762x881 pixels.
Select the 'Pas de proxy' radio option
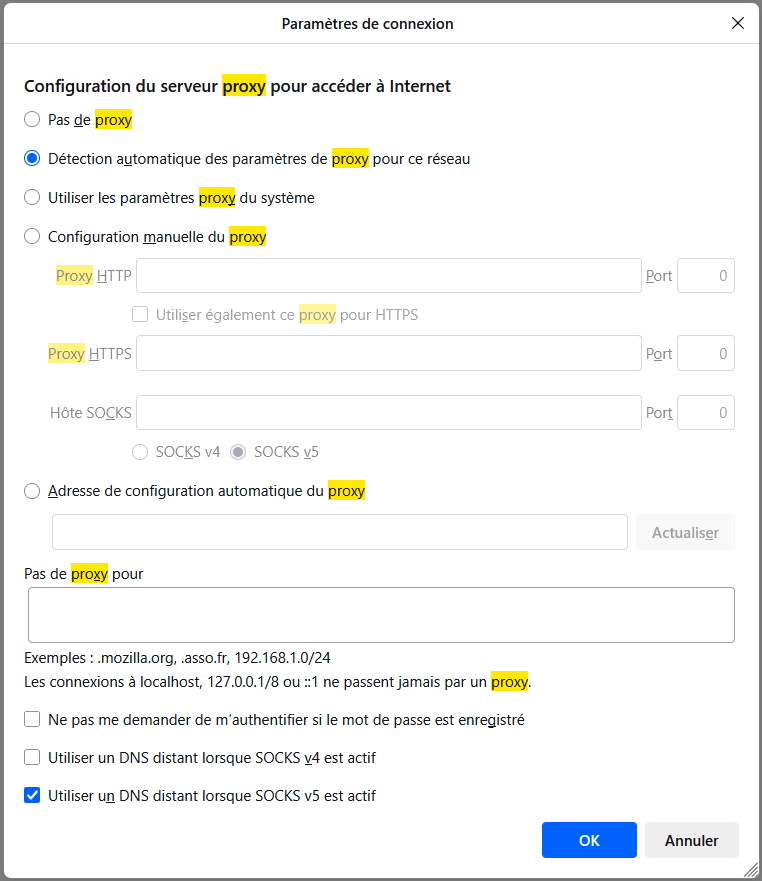pyautogui.click(x=33, y=120)
